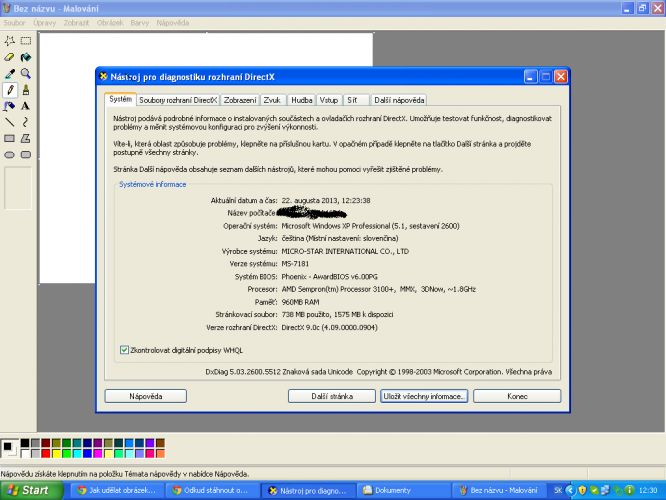Click the DirectX dialog title bar icon
666x500 pixels.
tap(103, 76)
